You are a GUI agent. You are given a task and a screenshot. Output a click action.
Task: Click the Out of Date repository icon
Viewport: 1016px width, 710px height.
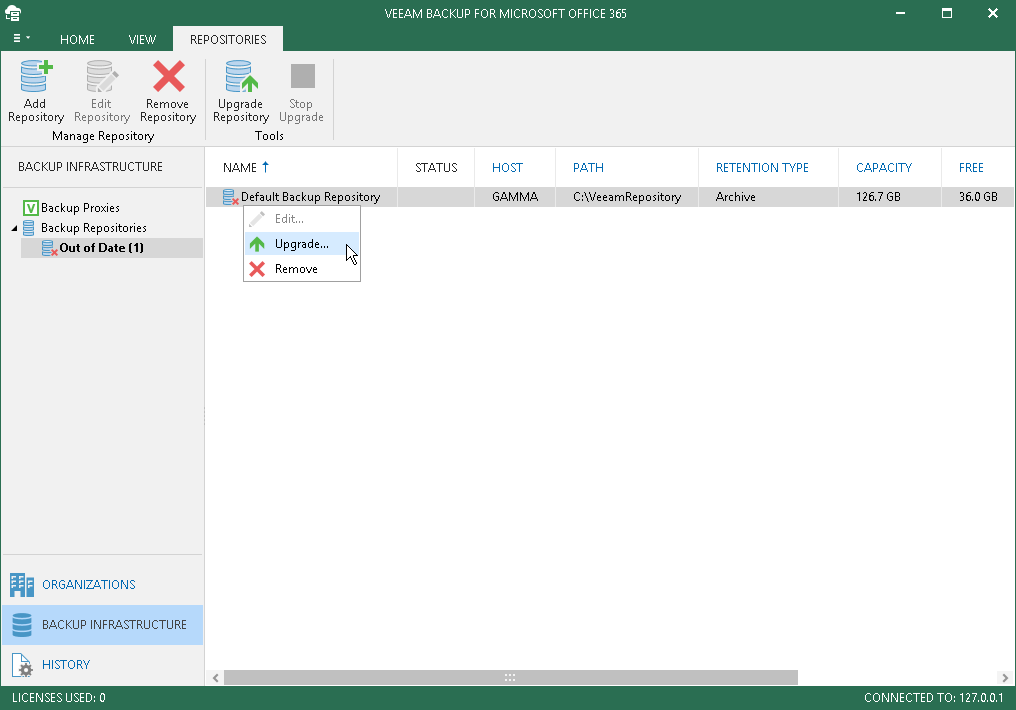49,248
